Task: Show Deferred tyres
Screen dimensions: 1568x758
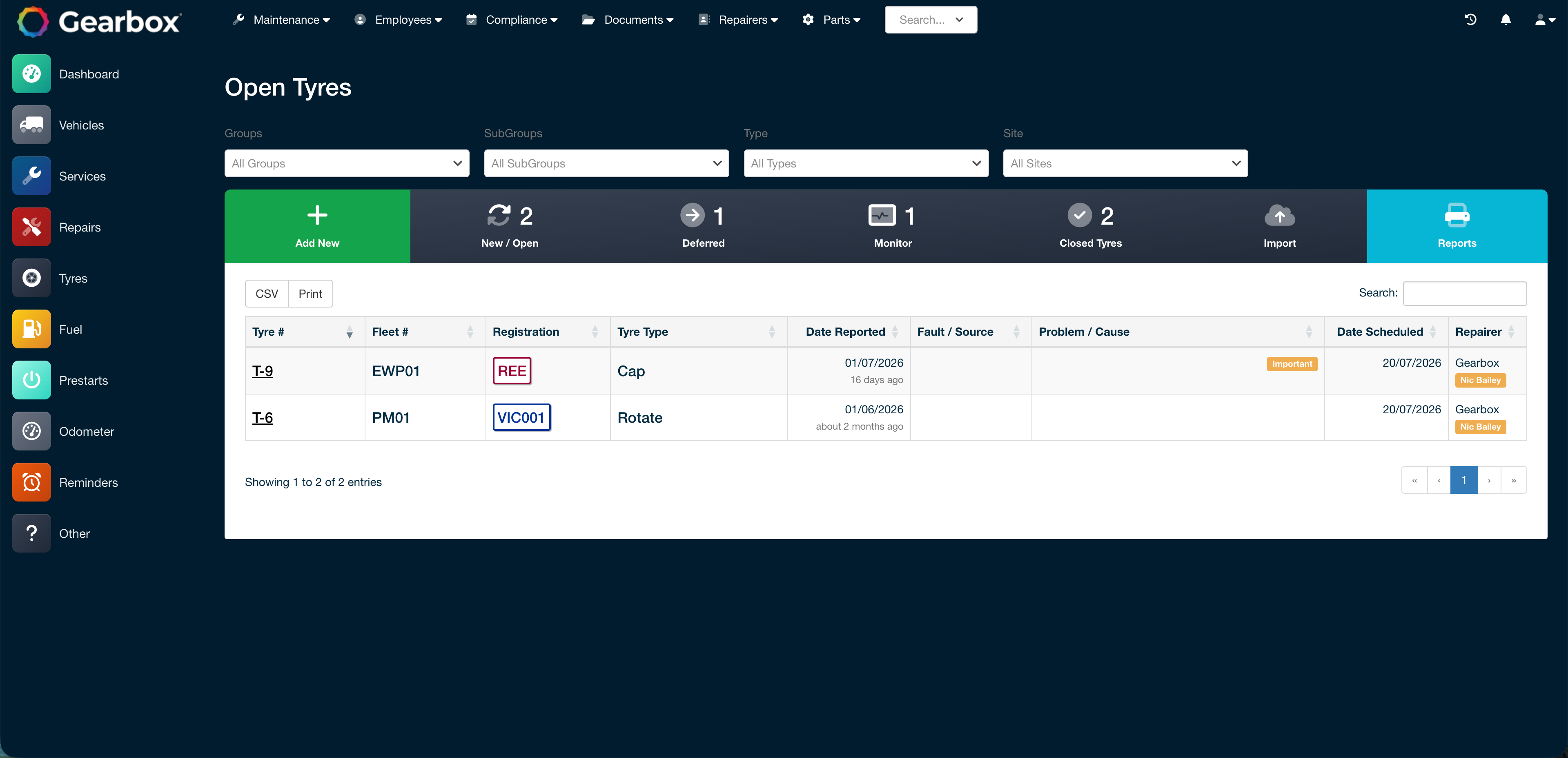Action: [x=703, y=227]
